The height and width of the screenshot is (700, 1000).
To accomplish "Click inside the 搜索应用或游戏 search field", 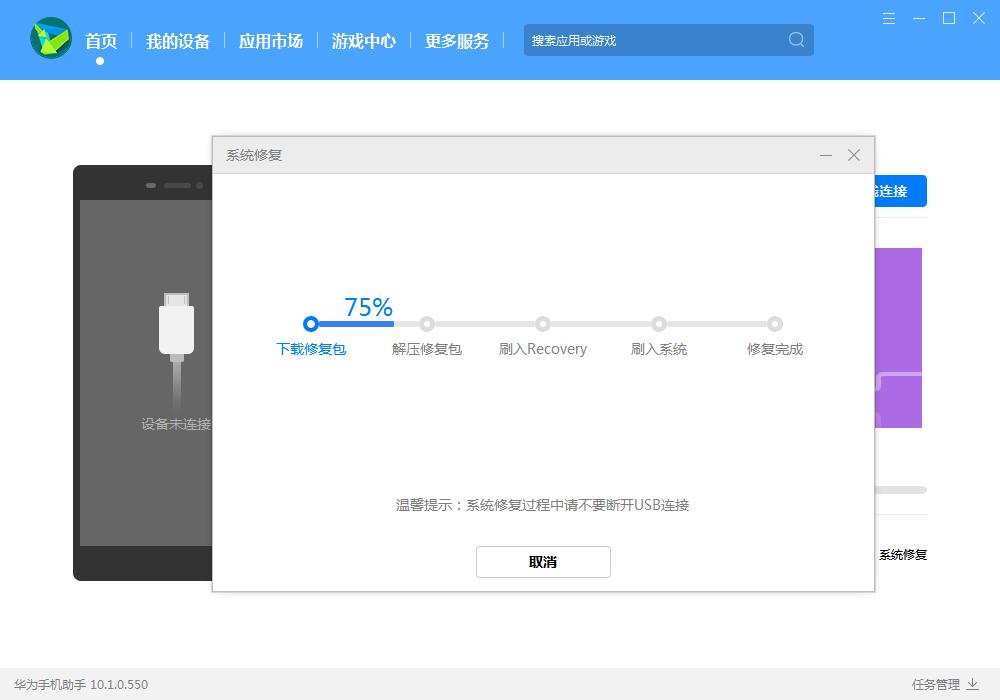I will (x=620, y=40).
